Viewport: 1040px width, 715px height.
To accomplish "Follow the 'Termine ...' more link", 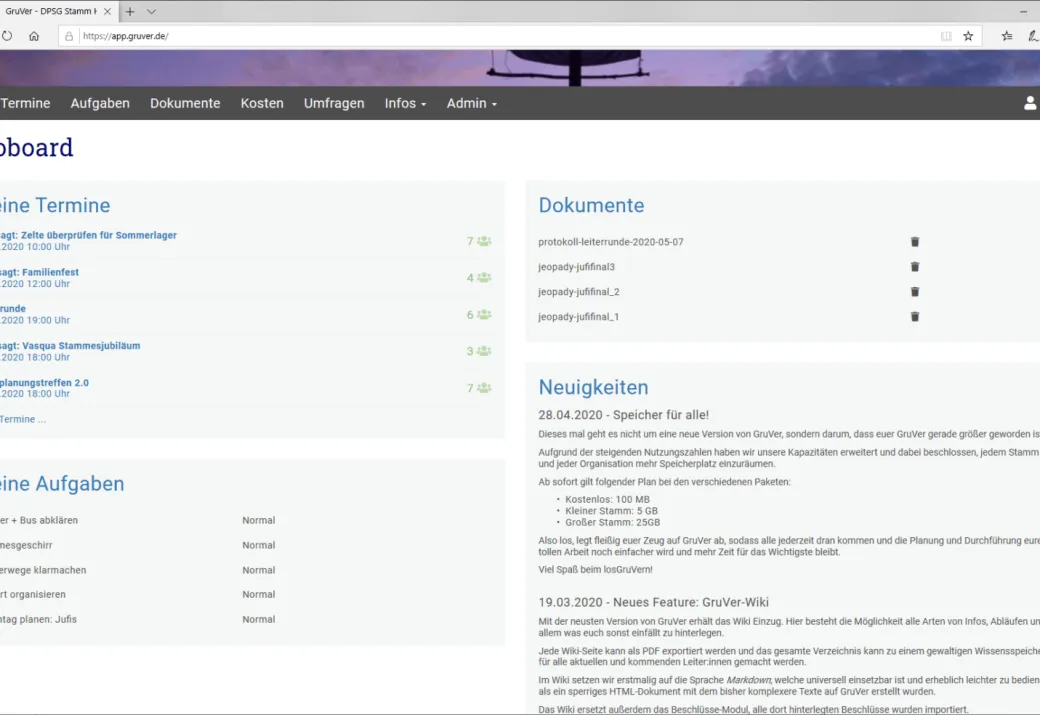I will (23, 419).
